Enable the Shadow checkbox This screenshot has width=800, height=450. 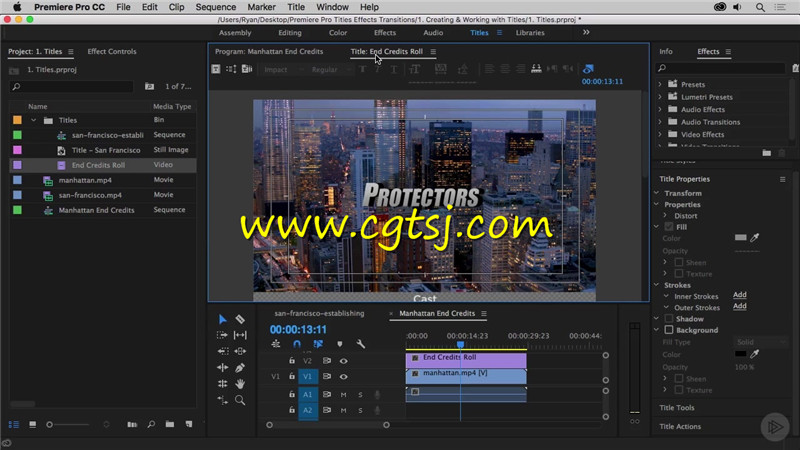(x=669, y=319)
